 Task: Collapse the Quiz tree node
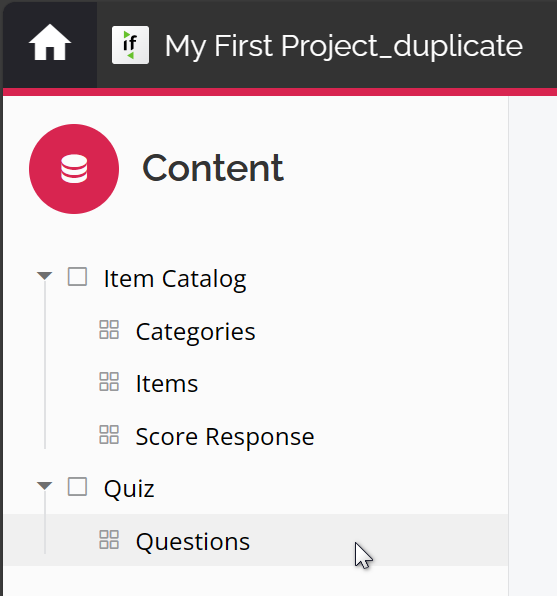(x=44, y=486)
